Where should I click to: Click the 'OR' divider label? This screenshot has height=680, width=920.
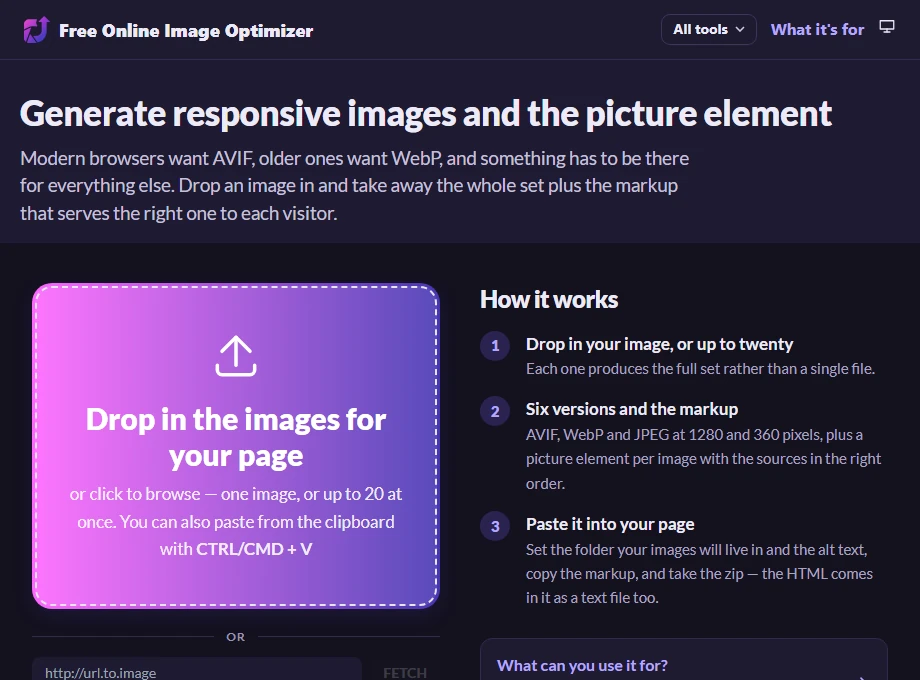point(235,637)
